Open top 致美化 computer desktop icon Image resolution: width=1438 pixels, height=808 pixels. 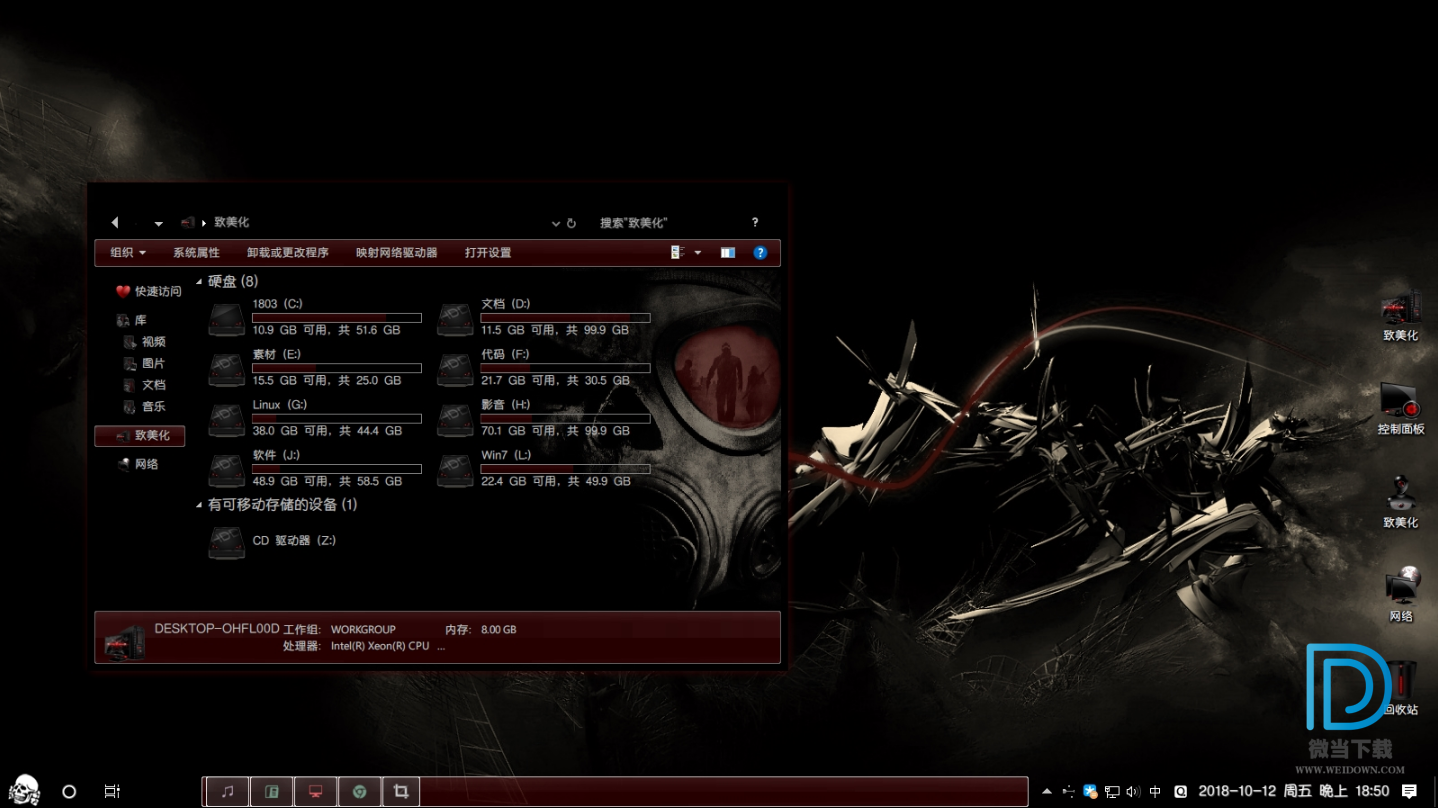coord(1401,316)
